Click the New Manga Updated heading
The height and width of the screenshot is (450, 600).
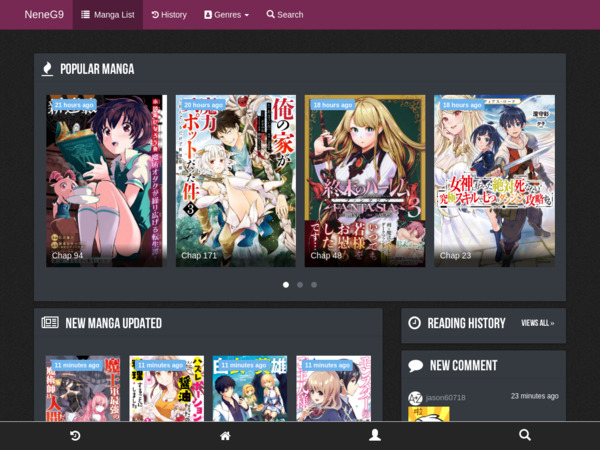click(x=114, y=323)
